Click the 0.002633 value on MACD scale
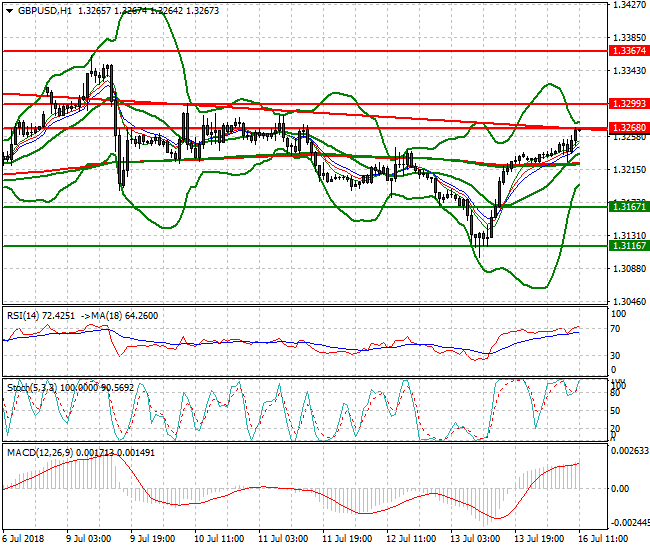Viewport: 650px width, 550px height. [630, 451]
